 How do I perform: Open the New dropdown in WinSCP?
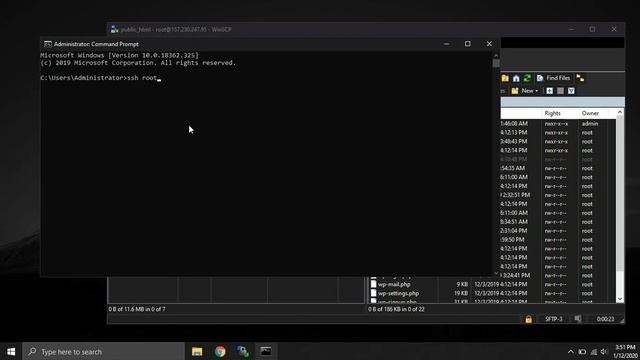click(525, 91)
